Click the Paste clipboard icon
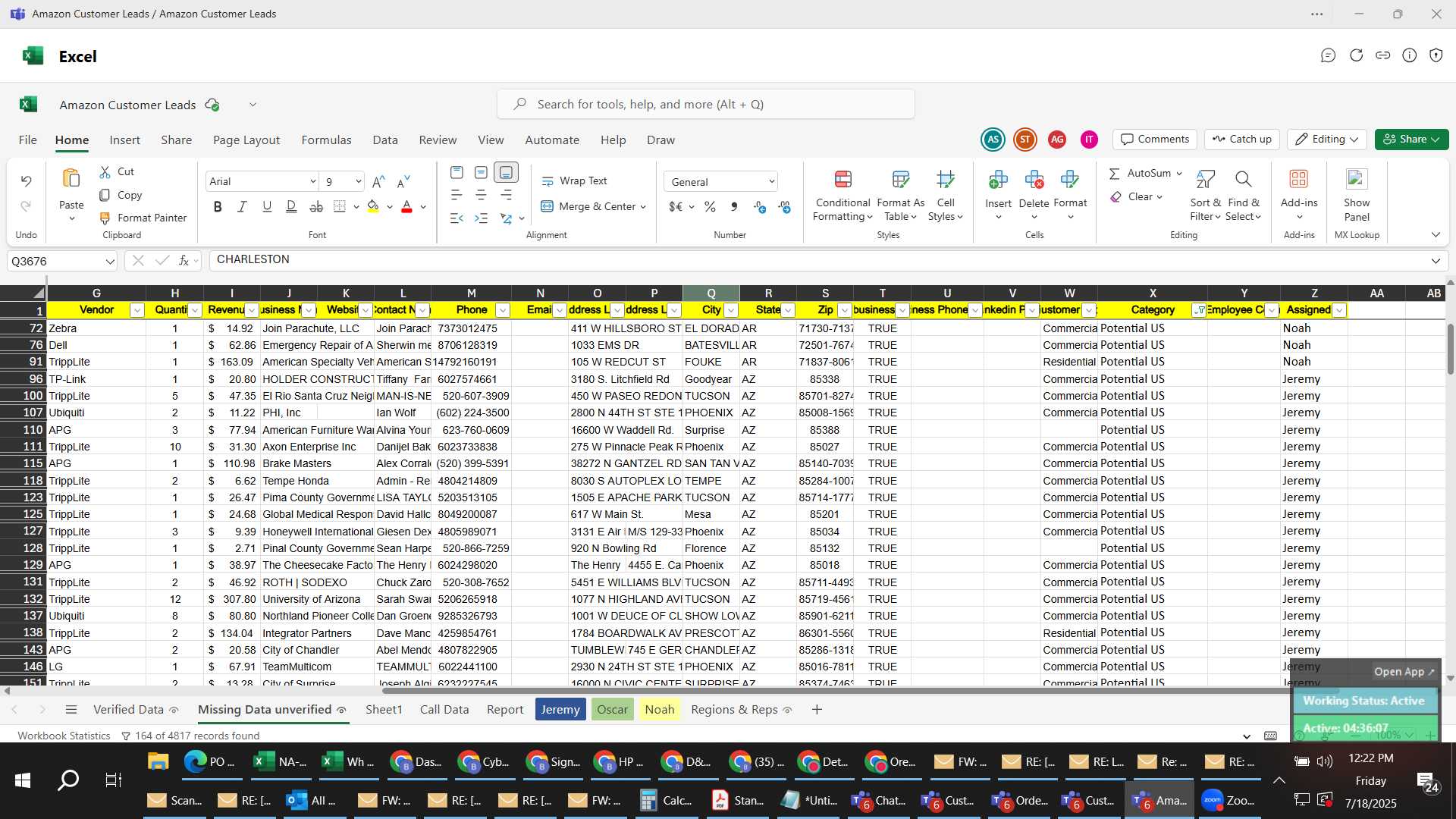The width and height of the screenshot is (1456, 819). [71, 179]
